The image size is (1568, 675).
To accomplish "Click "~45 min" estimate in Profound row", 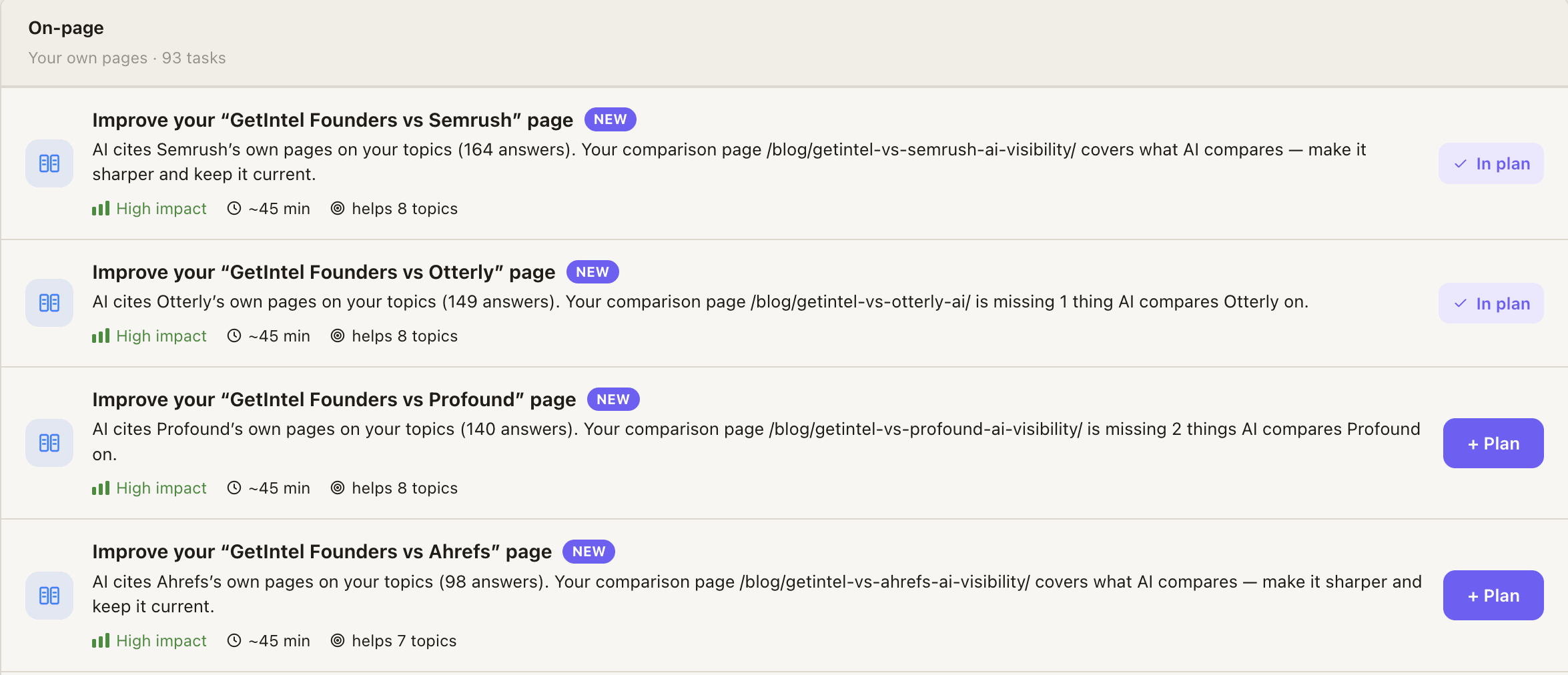I will (279, 488).
